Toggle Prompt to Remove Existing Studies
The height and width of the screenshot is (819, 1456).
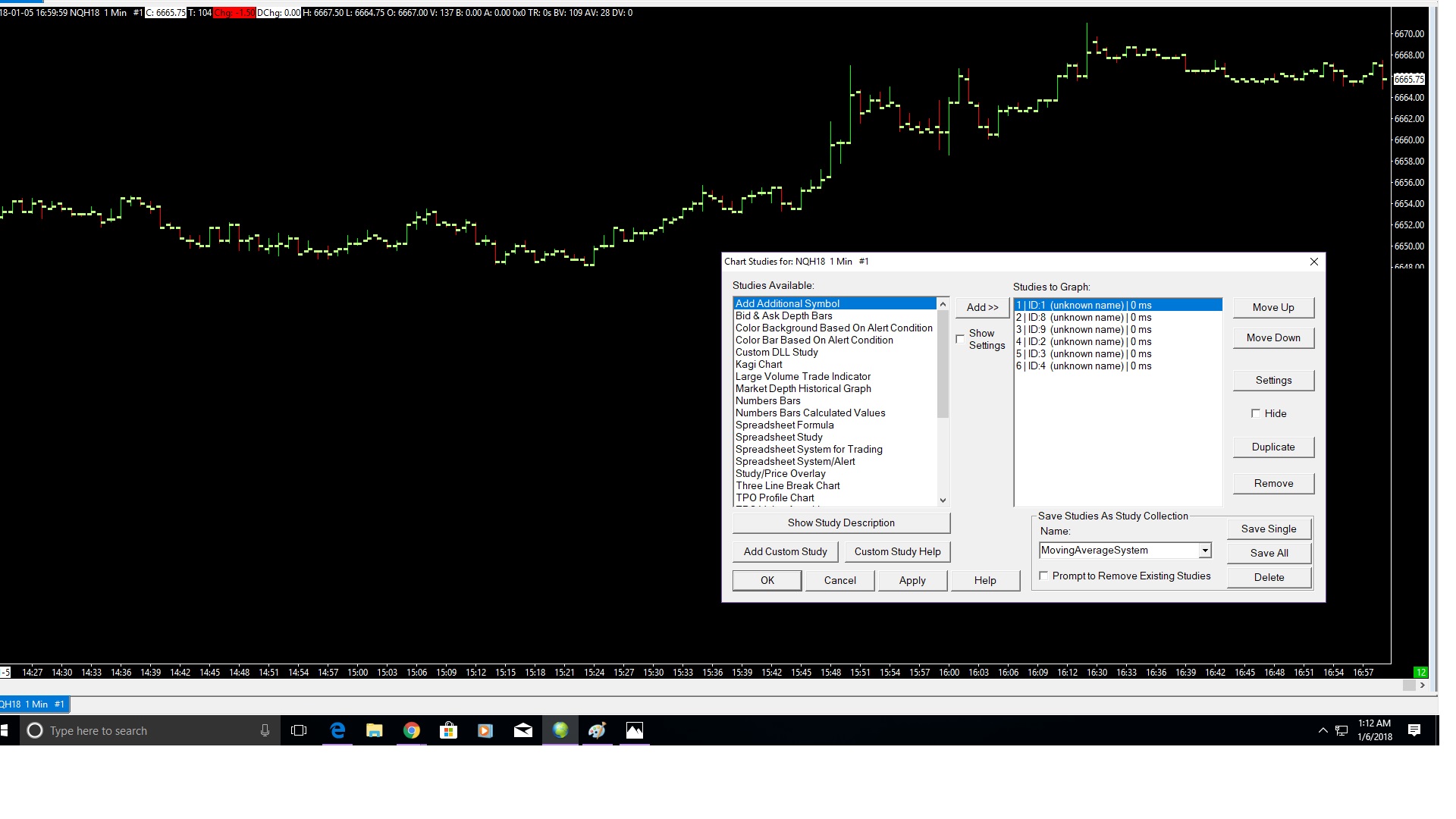tap(1044, 576)
